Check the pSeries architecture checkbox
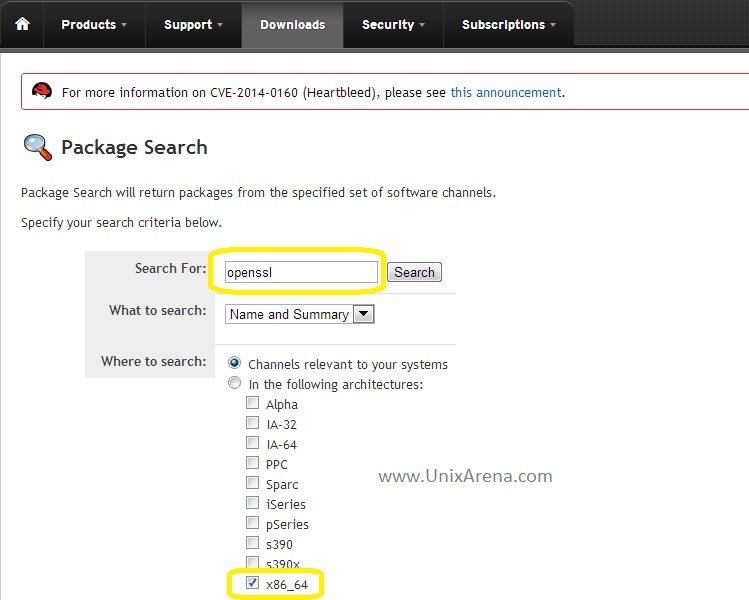 click(x=252, y=523)
